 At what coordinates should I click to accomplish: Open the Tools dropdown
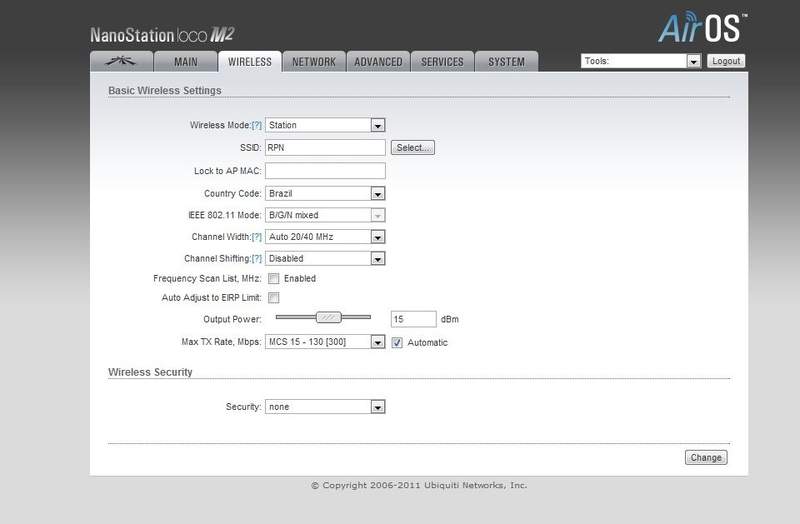(x=640, y=61)
